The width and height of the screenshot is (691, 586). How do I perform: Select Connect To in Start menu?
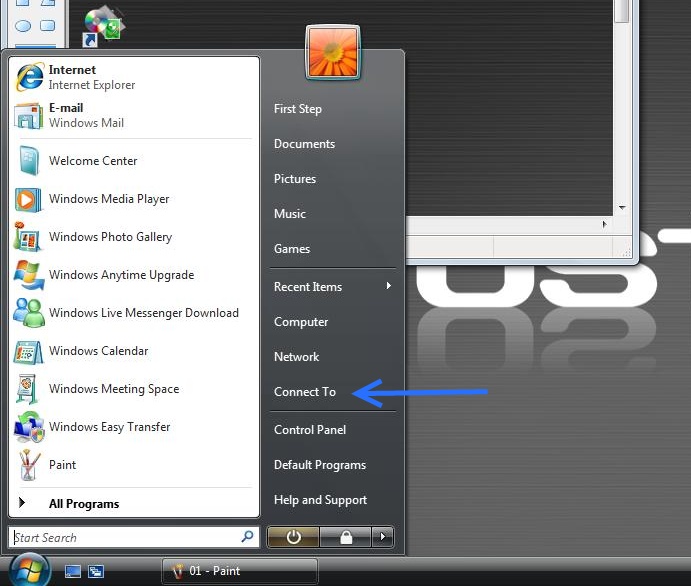[305, 392]
